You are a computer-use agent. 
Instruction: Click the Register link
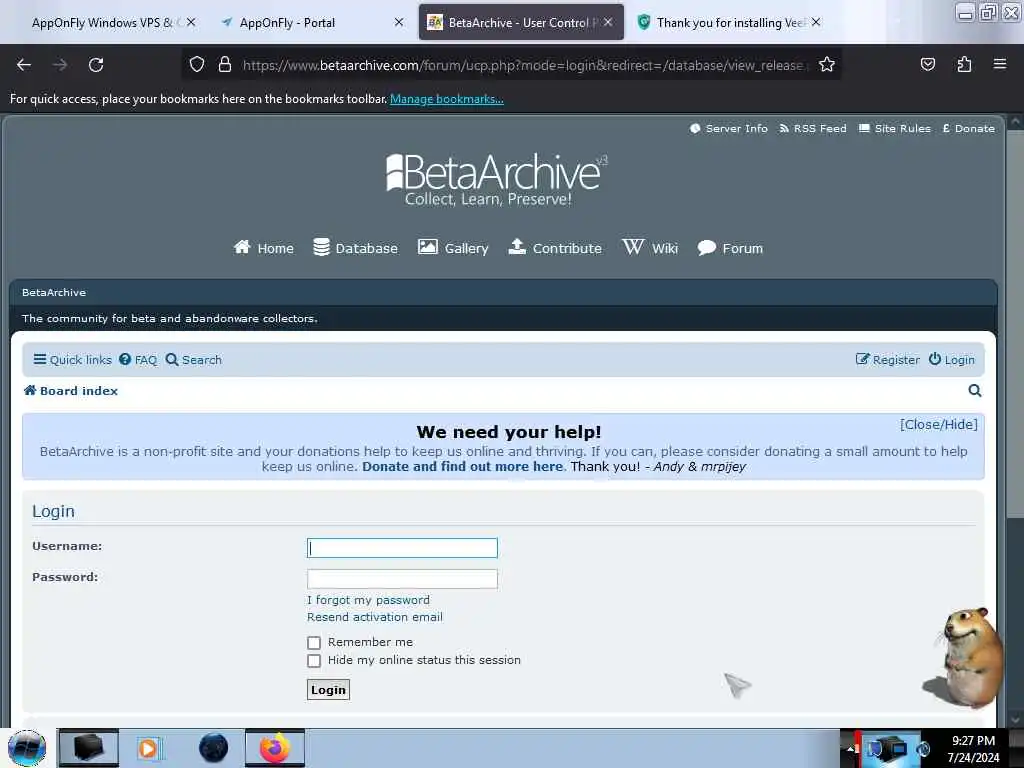[x=888, y=360]
